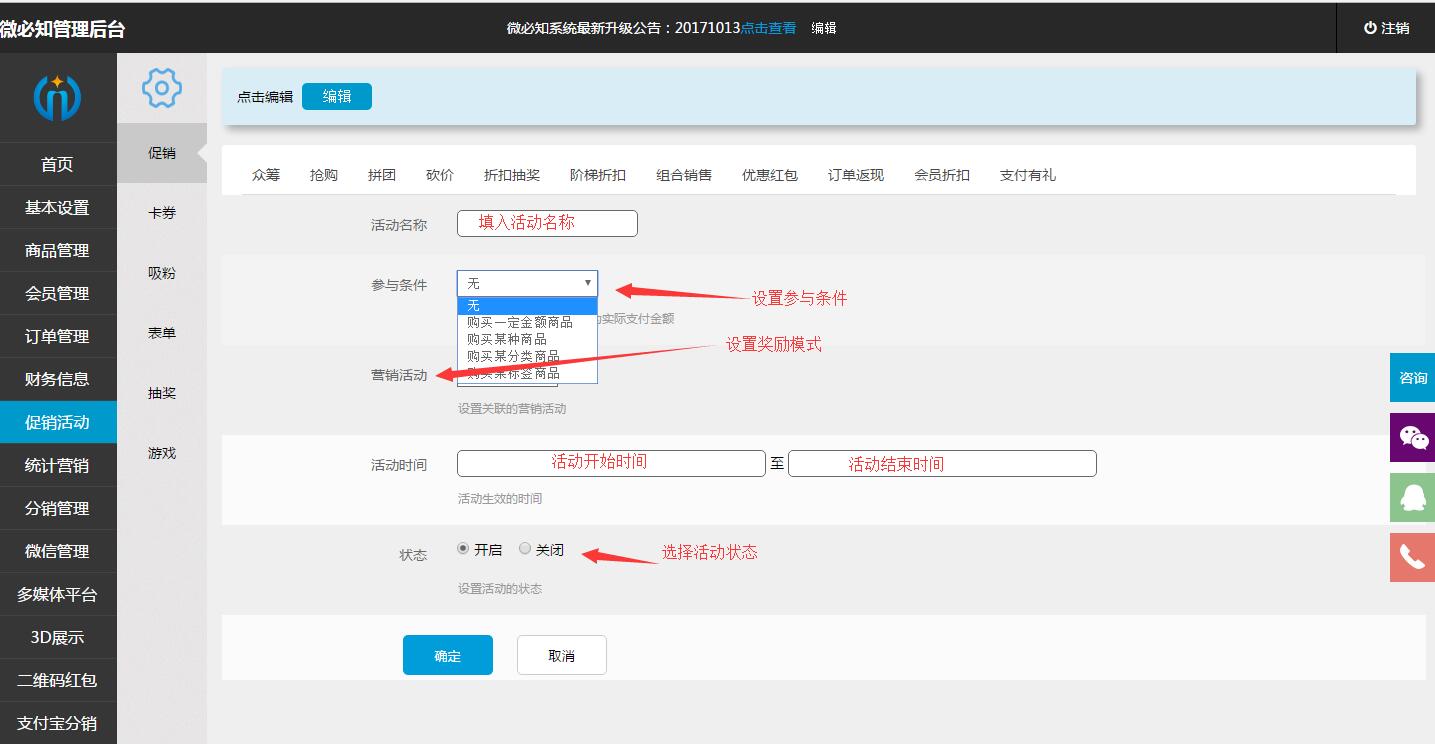Open the WeChat floating icon
This screenshot has width=1435, height=744.
click(1412, 437)
